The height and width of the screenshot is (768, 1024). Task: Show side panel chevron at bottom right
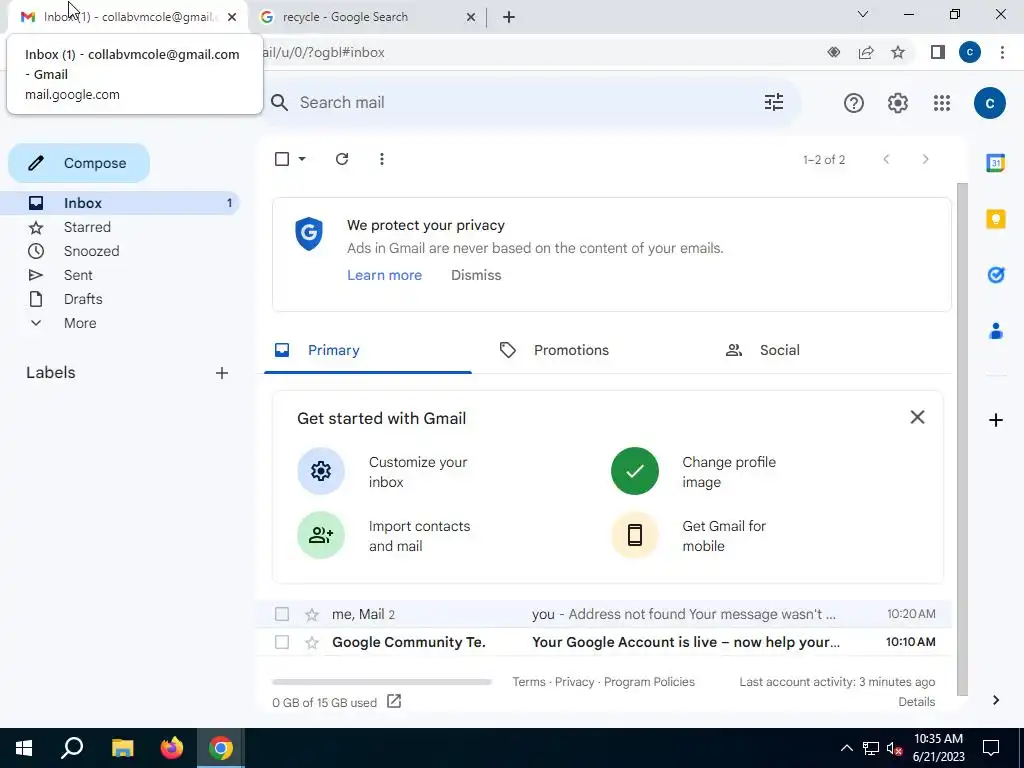(995, 700)
